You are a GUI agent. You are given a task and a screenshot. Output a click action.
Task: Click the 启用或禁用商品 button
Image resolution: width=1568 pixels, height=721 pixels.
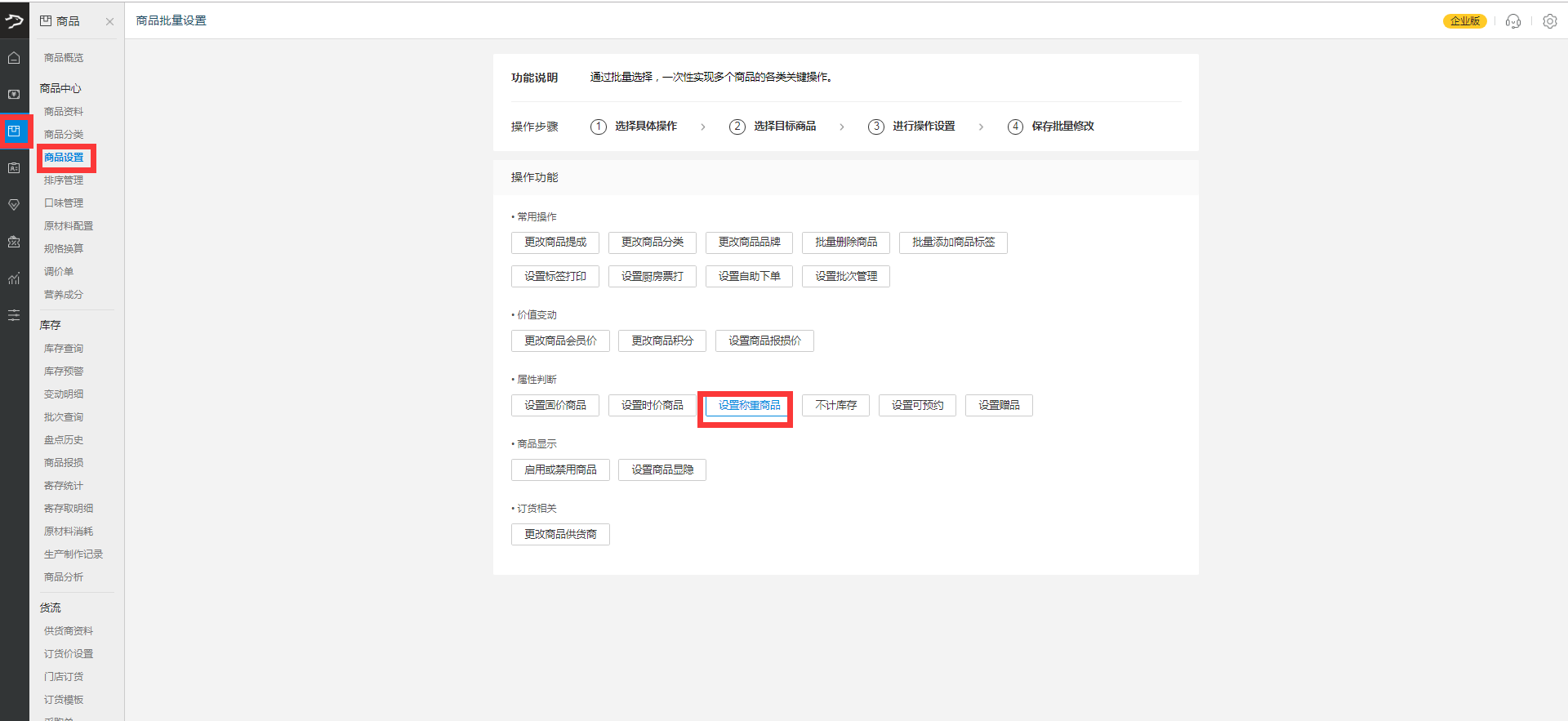[560, 470]
